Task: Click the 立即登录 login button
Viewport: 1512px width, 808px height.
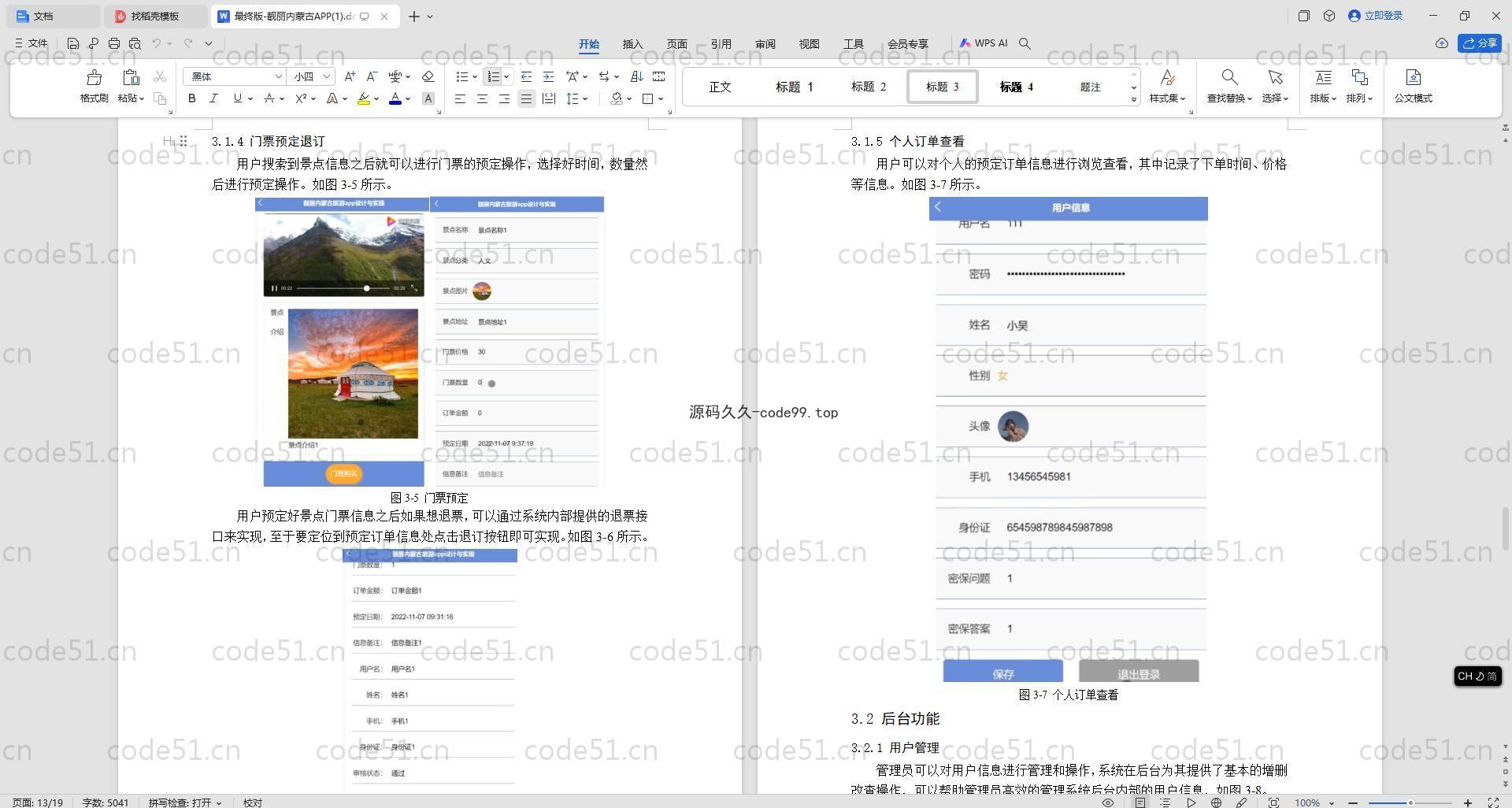Action: click(x=1376, y=16)
